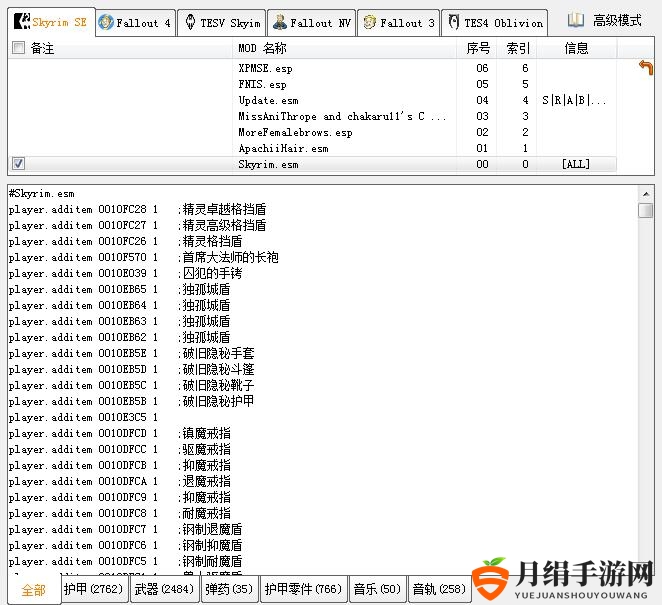Click the 破旧隐秘斗篷 code line
Image resolution: width=662 pixels, height=605 pixels.
point(131,369)
